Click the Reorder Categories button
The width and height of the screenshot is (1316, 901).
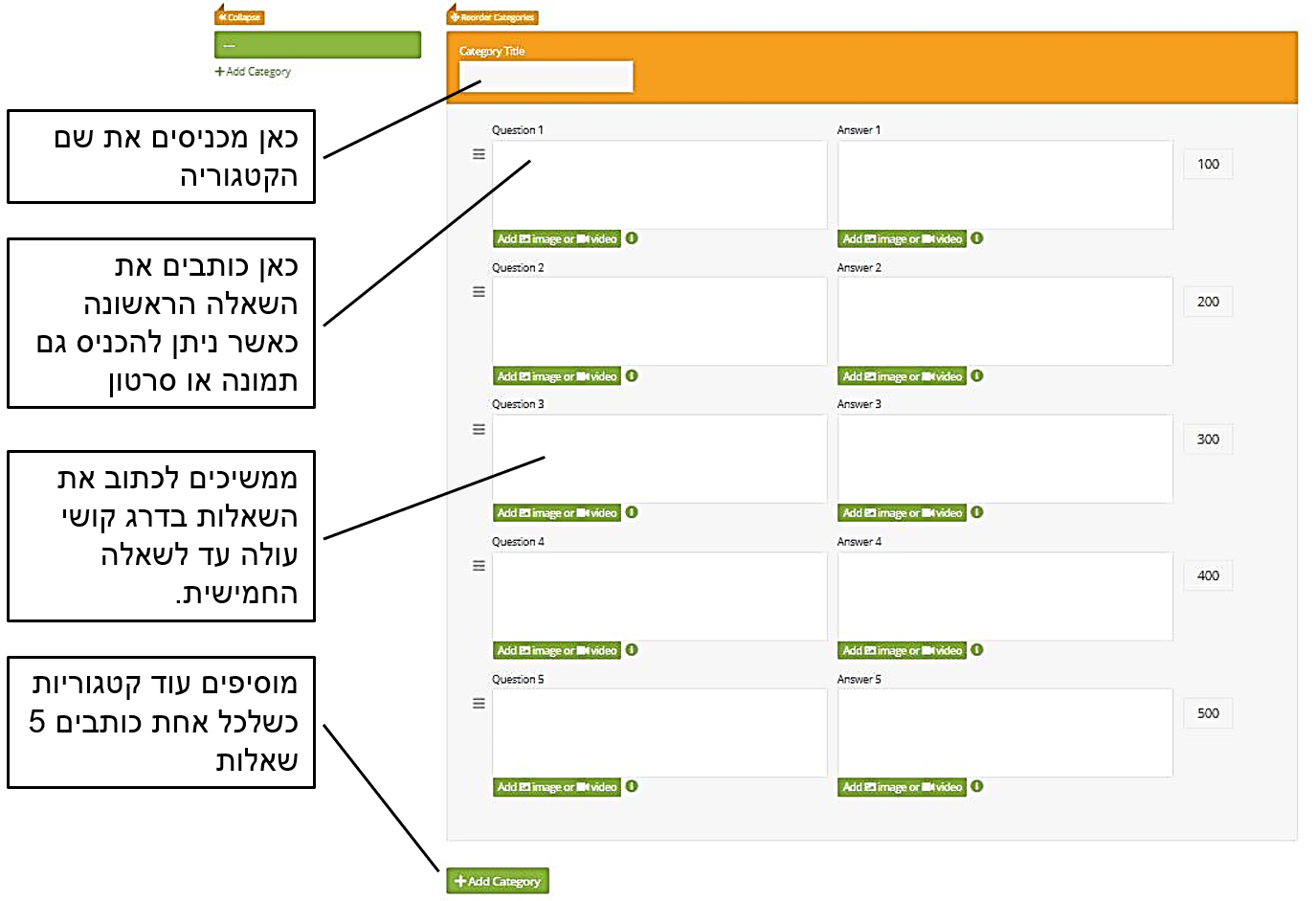[493, 17]
